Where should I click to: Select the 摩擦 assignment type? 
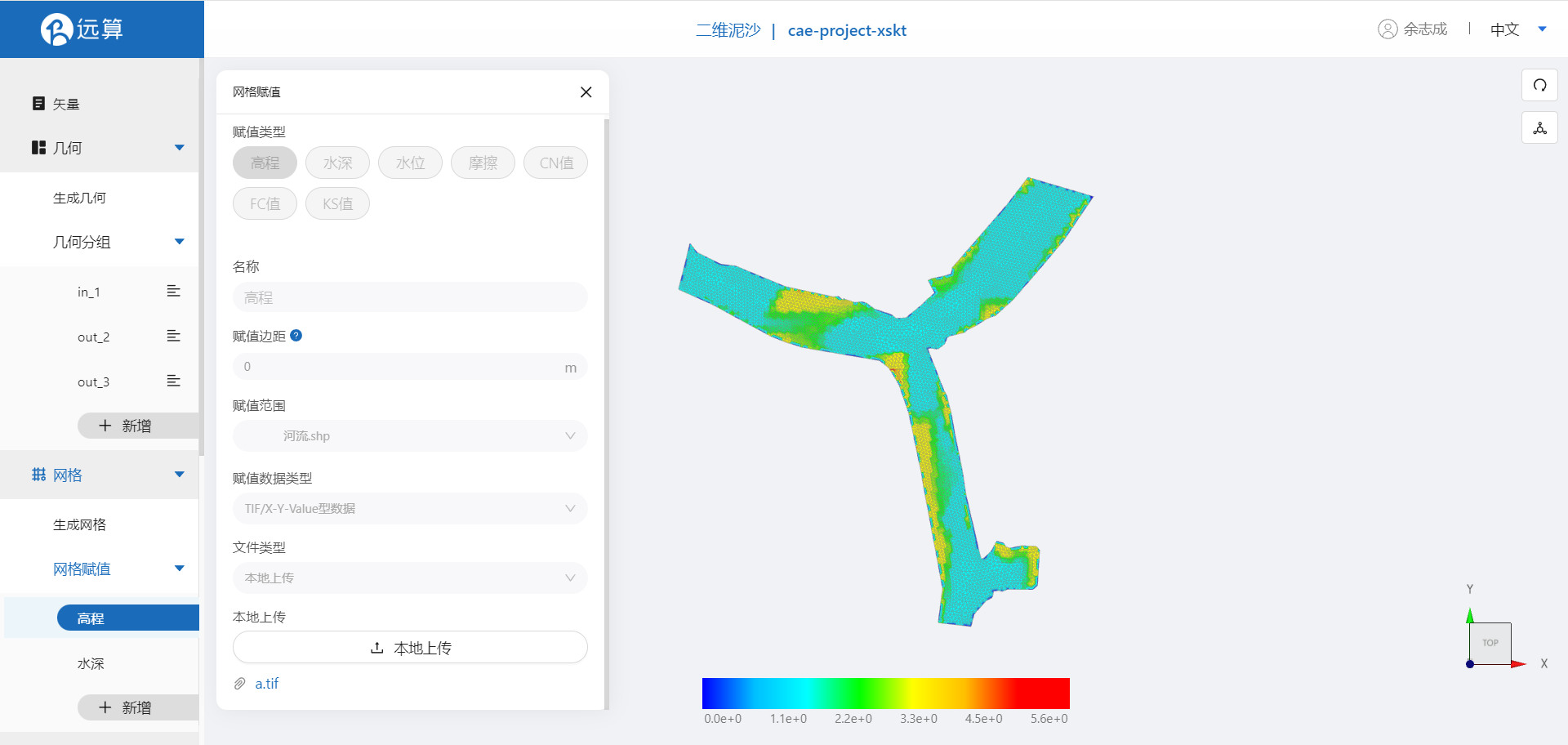(x=483, y=163)
